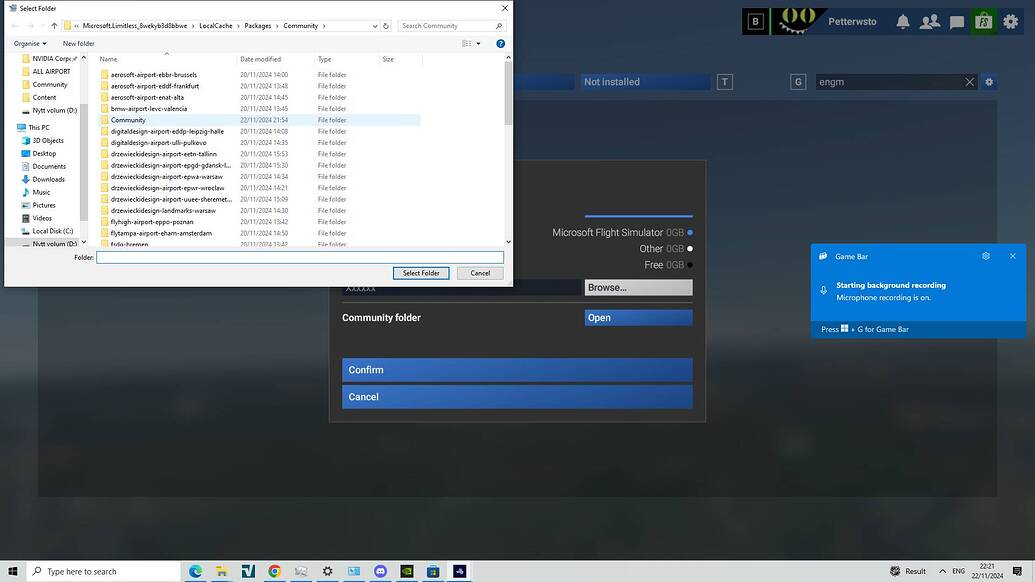Open Discord from the taskbar
The width and height of the screenshot is (1035, 582).
pos(380,571)
